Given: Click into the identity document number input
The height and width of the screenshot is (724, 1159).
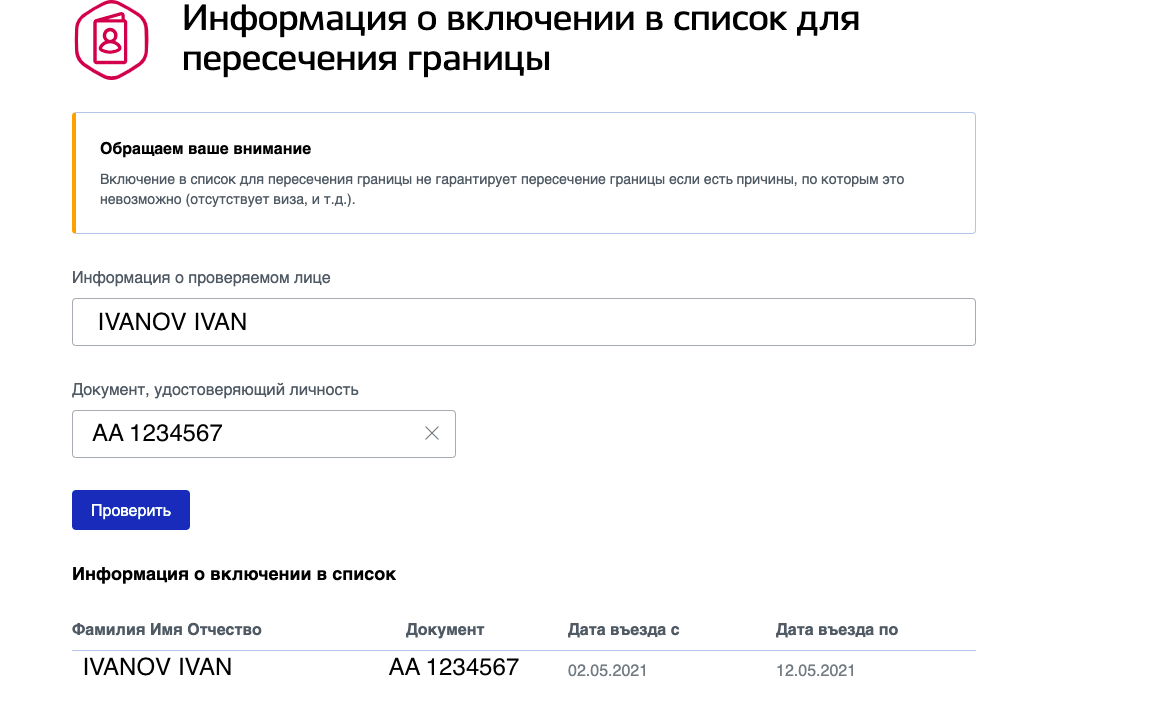Looking at the screenshot, I should coord(250,434).
